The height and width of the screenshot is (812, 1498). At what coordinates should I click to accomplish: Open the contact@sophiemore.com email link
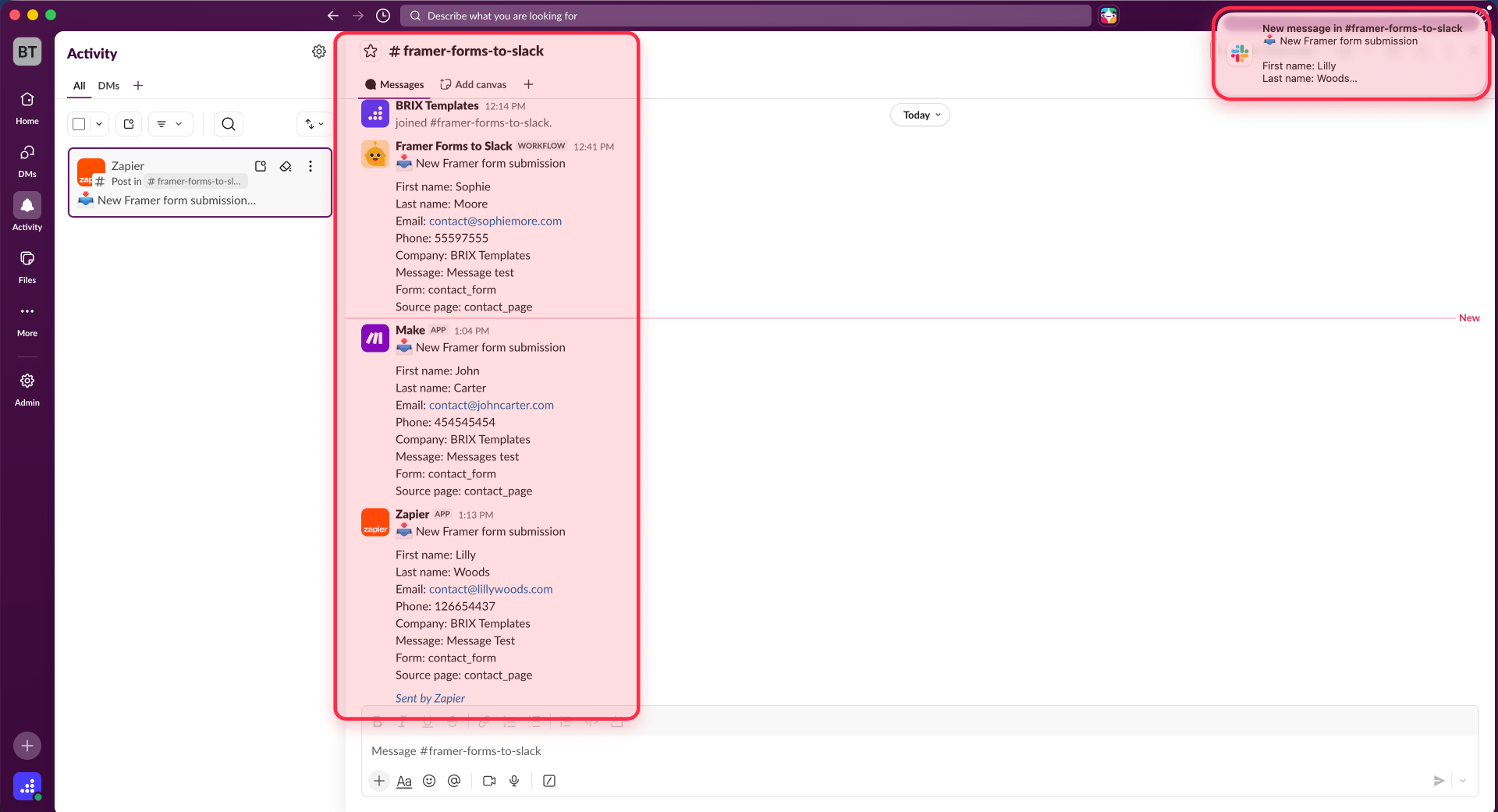point(495,221)
